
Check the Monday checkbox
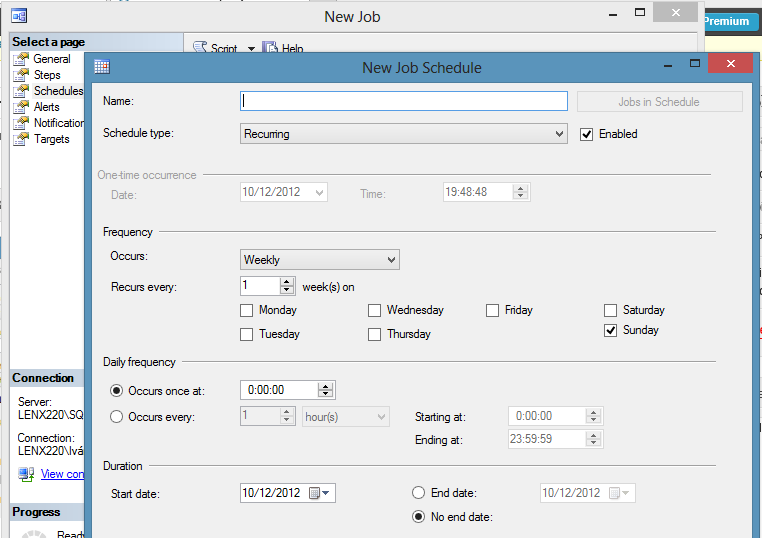tap(247, 311)
